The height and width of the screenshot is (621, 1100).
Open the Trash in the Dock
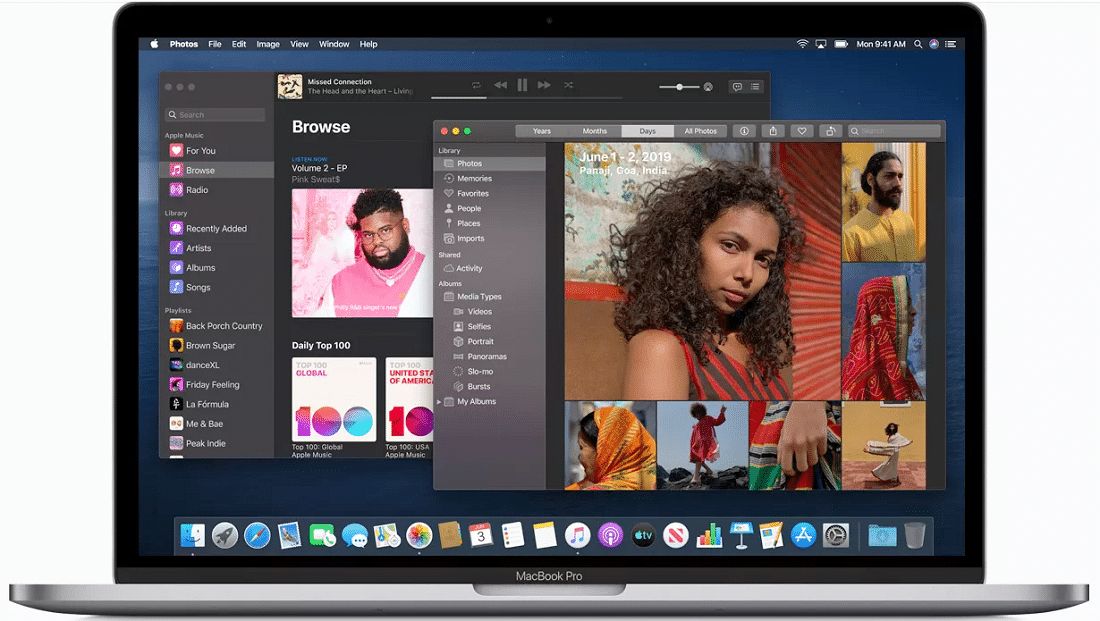pyautogui.click(x=914, y=535)
